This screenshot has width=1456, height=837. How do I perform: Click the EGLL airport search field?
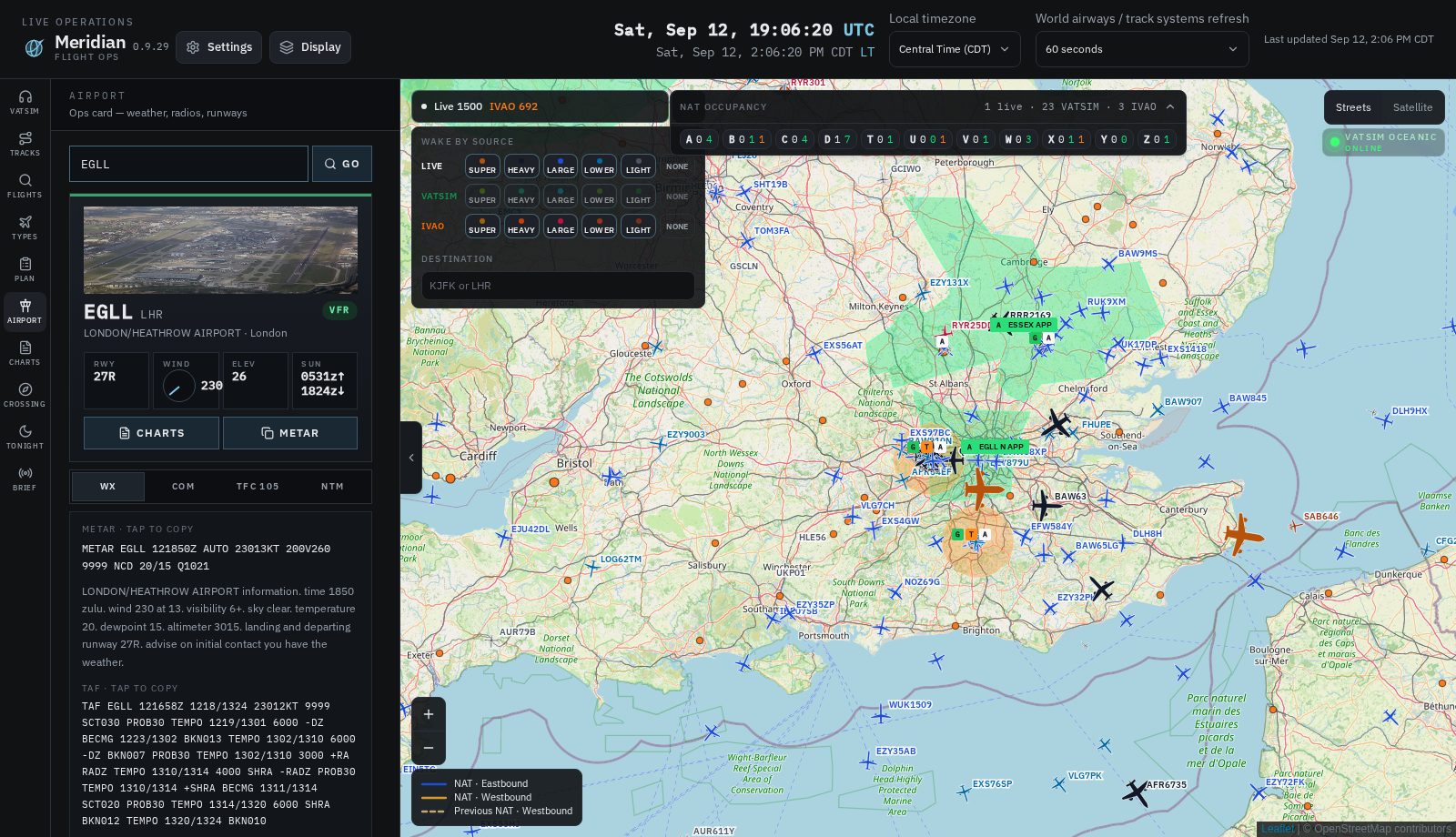pyautogui.click(x=189, y=164)
